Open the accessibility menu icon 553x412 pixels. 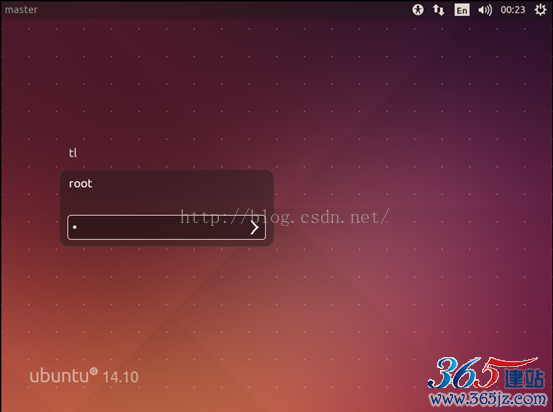click(x=418, y=10)
